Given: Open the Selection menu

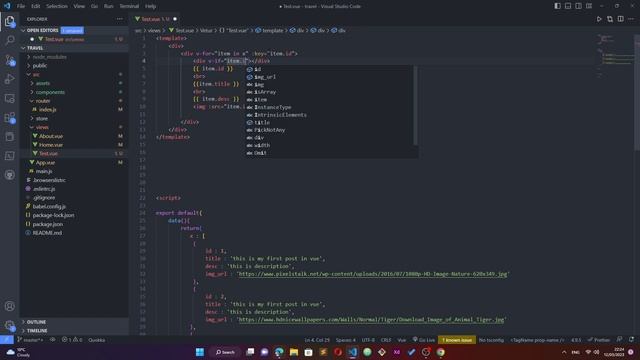Looking at the screenshot, I should (x=57, y=6).
